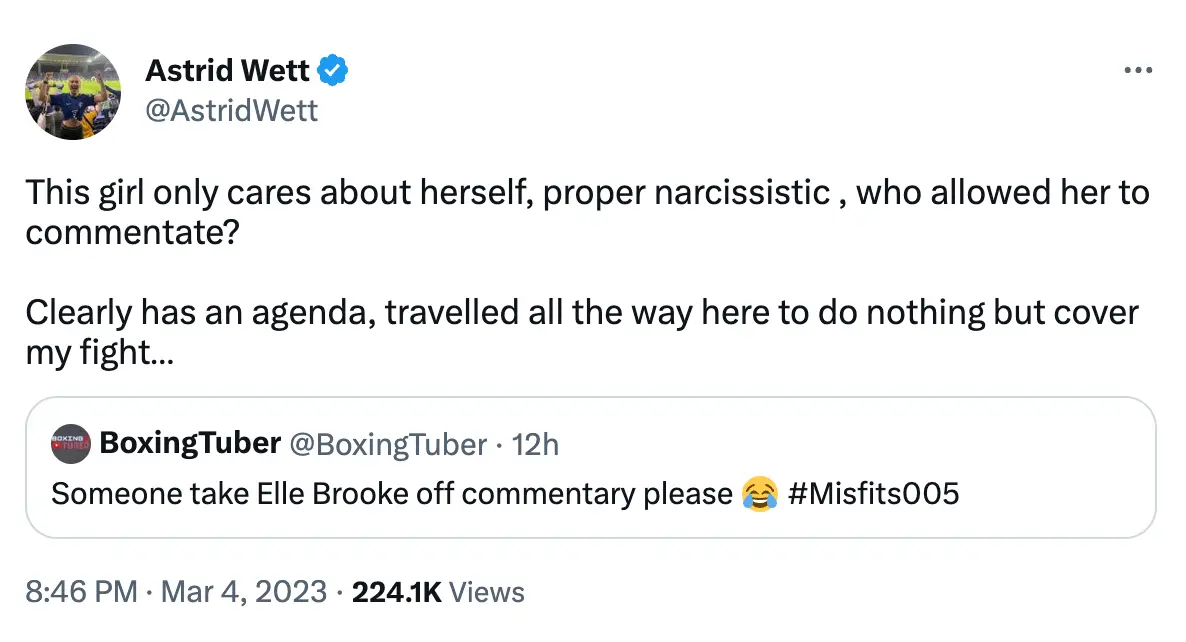1186x642 pixels.
Task: Click the laughing-crying emoji
Action: coord(760,493)
